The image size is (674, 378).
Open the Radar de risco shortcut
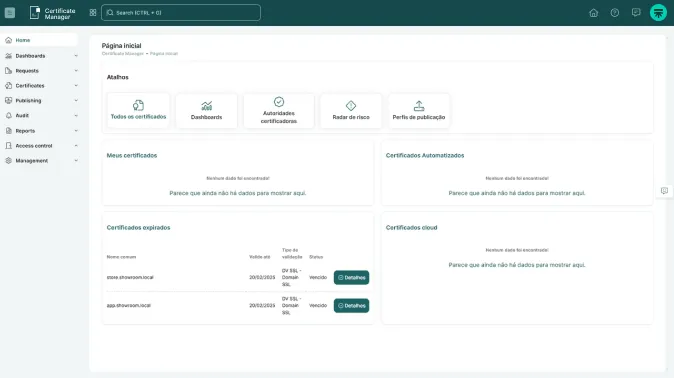point(351,111)
